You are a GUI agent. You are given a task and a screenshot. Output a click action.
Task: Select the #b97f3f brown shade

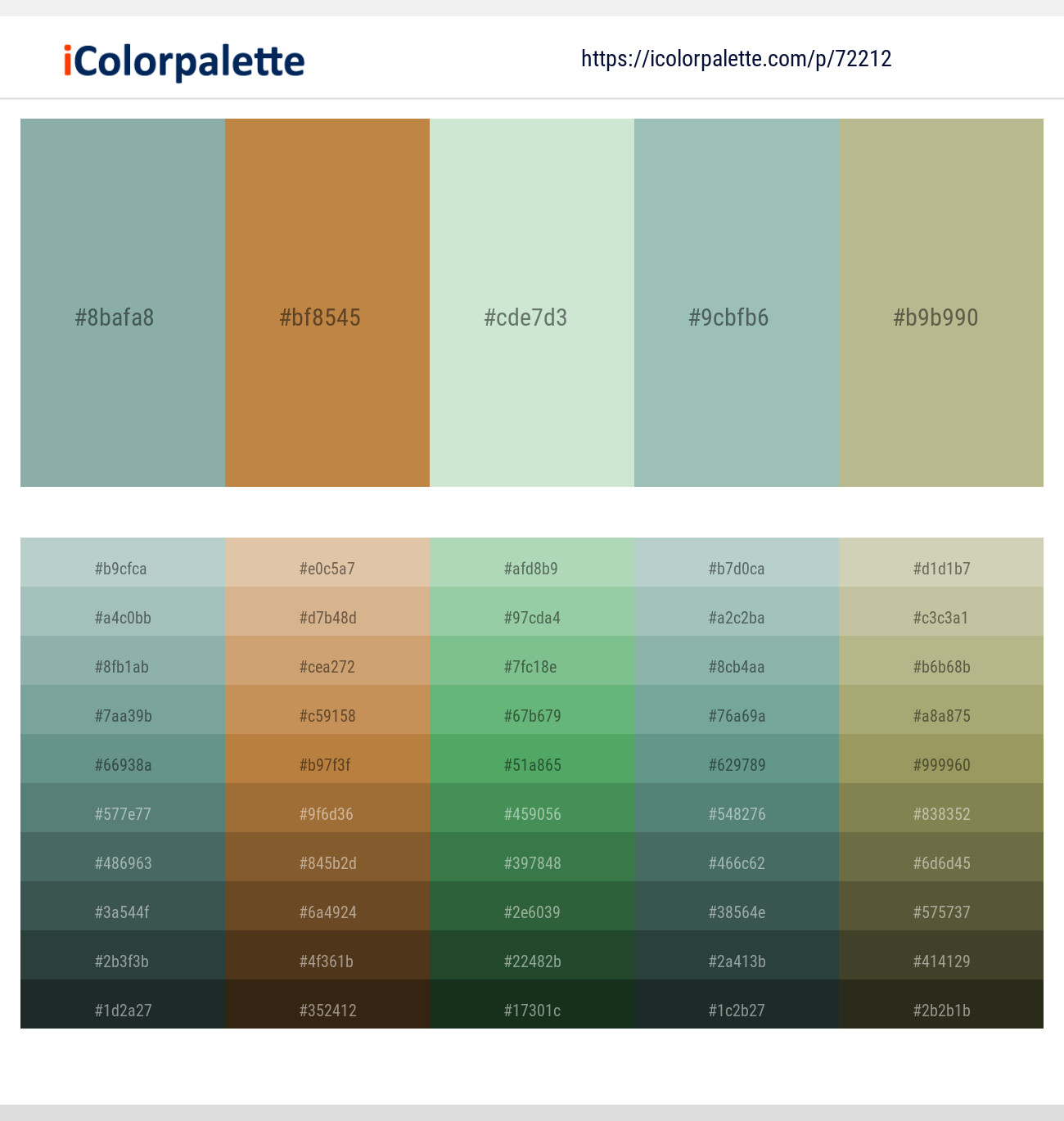pos(327,764)
